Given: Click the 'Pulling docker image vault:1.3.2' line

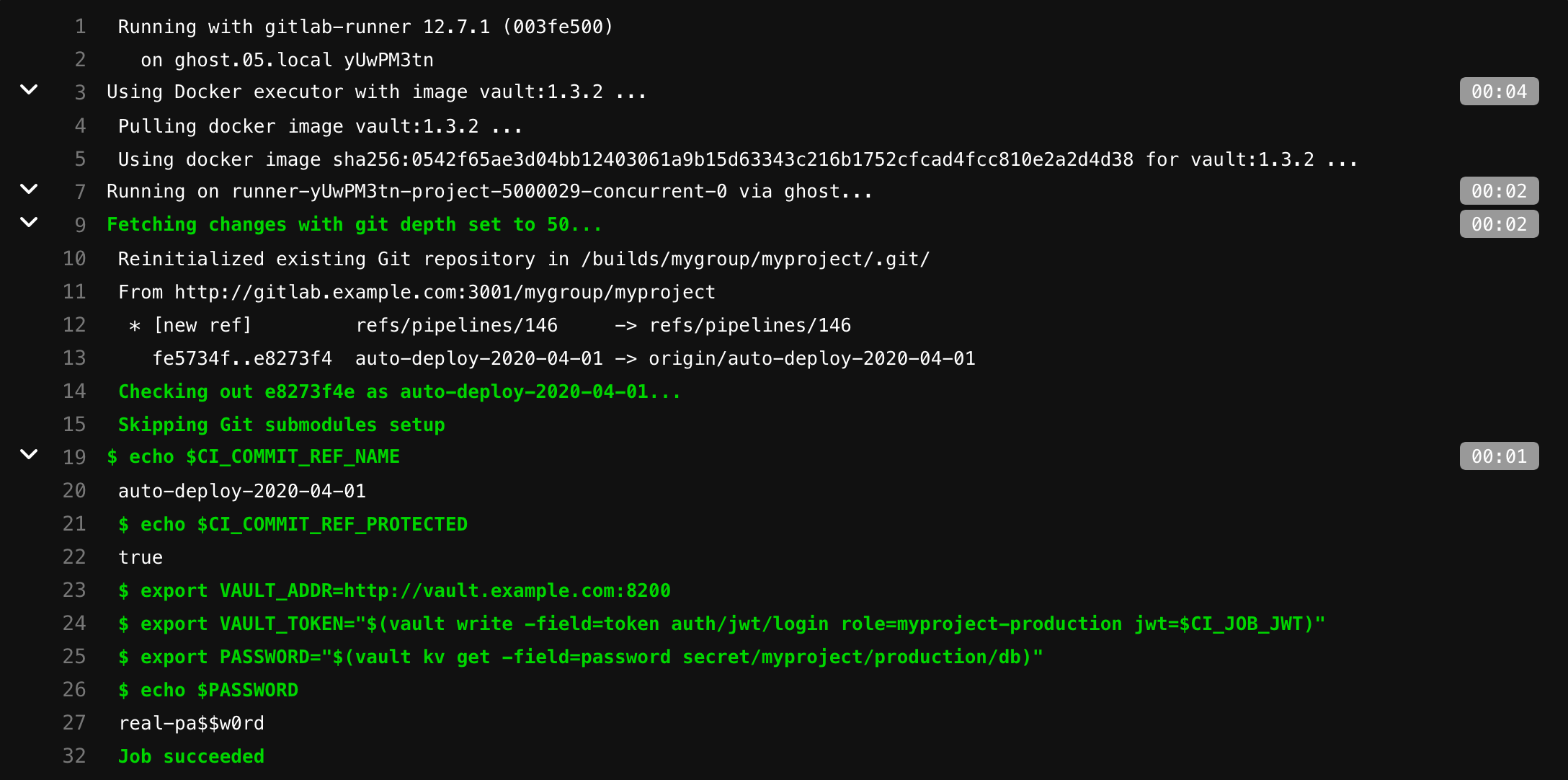Looking at the screenshot, I should pyautogui.click(x=320, y=126).
